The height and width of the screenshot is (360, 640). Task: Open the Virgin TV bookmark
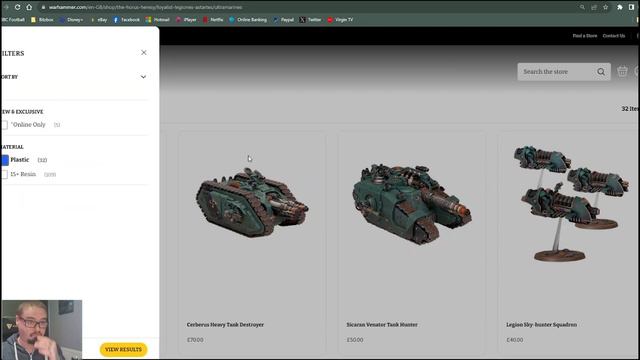pyautogui.click(x=340, y=20)
